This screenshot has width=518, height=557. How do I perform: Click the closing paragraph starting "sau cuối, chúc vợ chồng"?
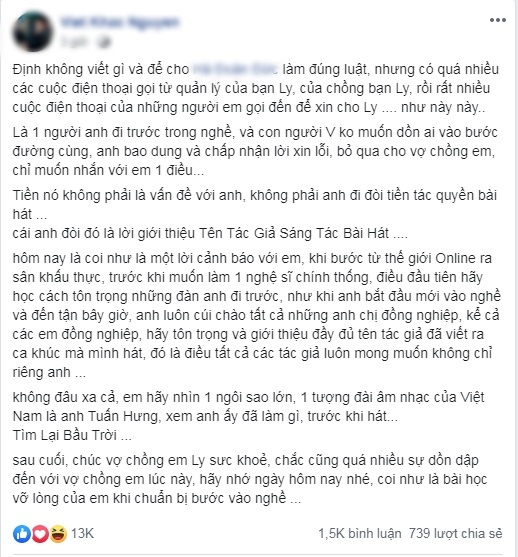click(x=250, y=479)
